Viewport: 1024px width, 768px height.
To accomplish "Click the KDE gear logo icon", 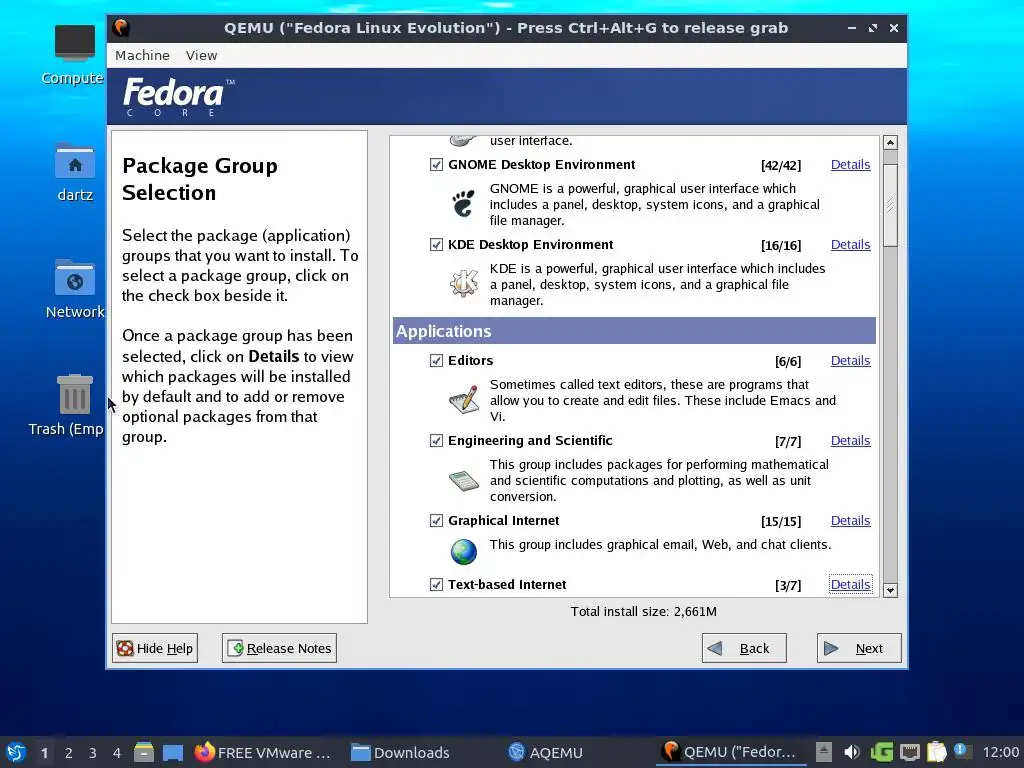I will (x=464, y=283).
